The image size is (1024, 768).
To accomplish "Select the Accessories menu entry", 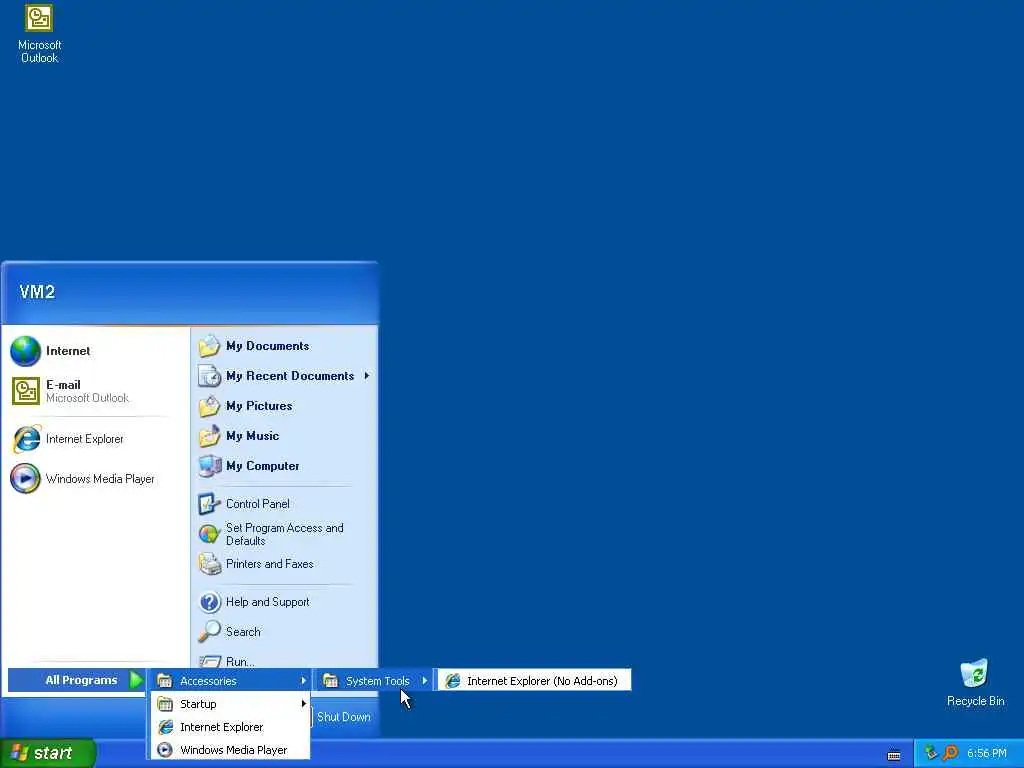I will point(231,680).
